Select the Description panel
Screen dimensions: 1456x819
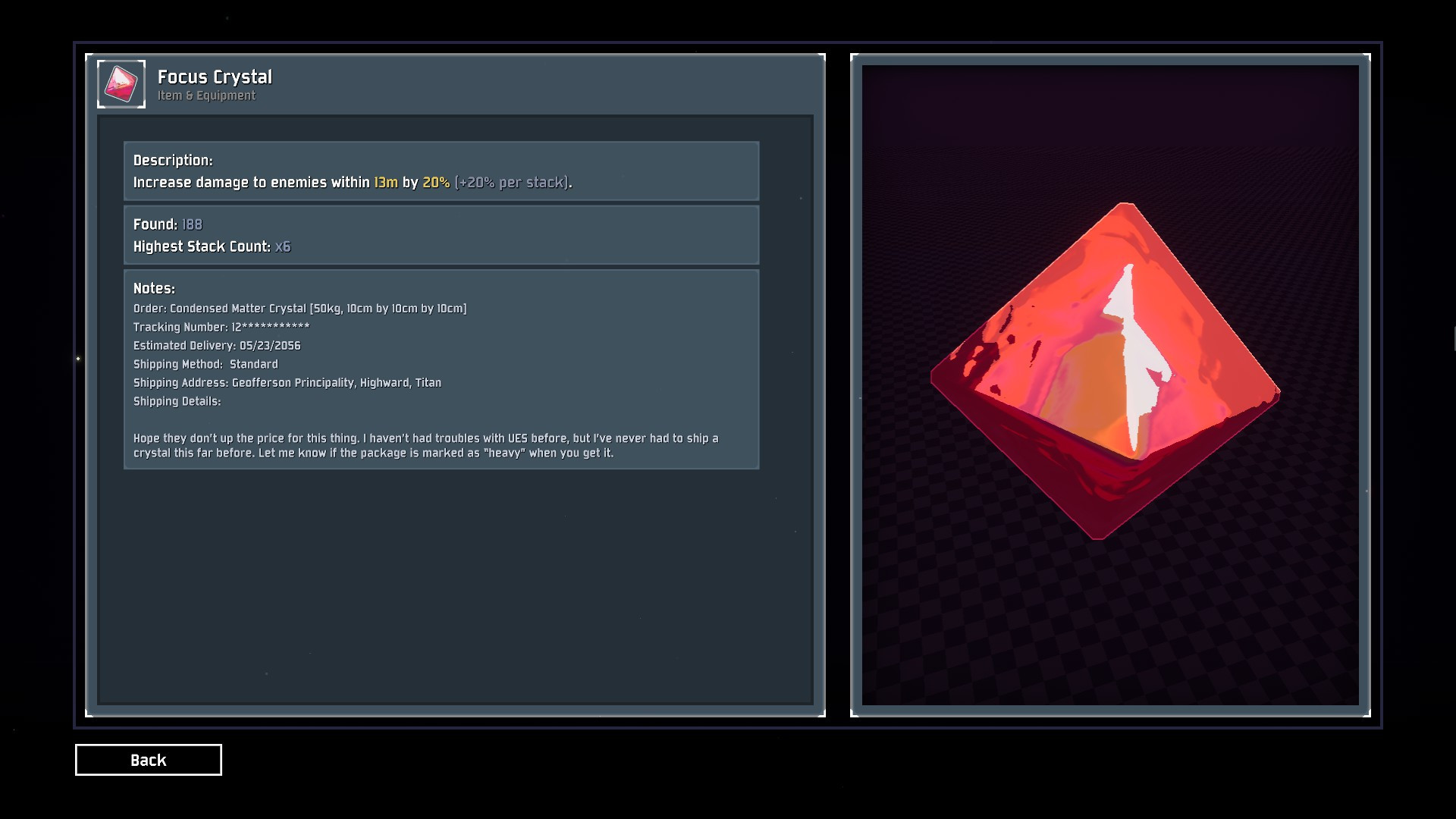(441, 171)
